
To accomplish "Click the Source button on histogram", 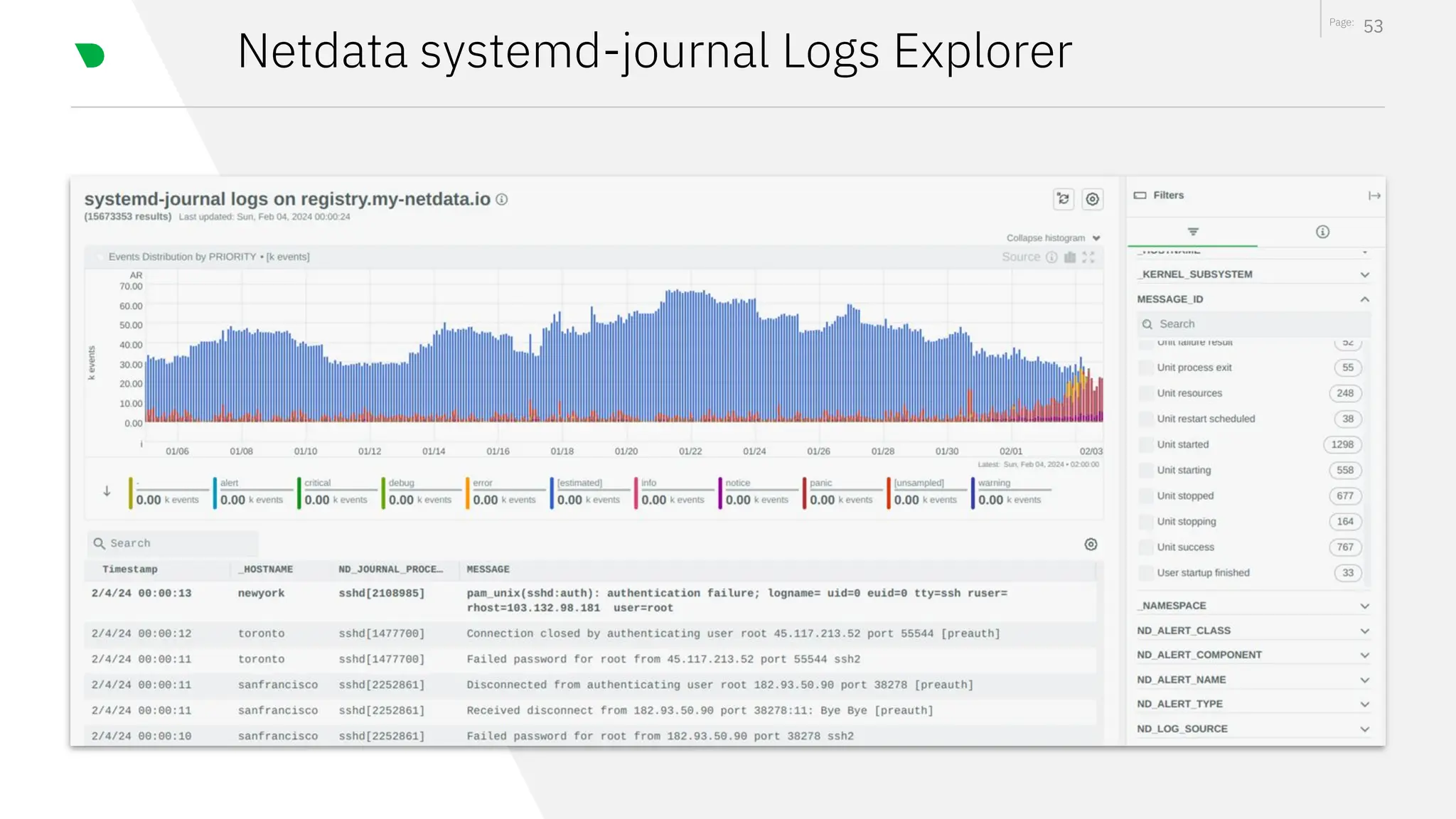I will point(1020,257).
